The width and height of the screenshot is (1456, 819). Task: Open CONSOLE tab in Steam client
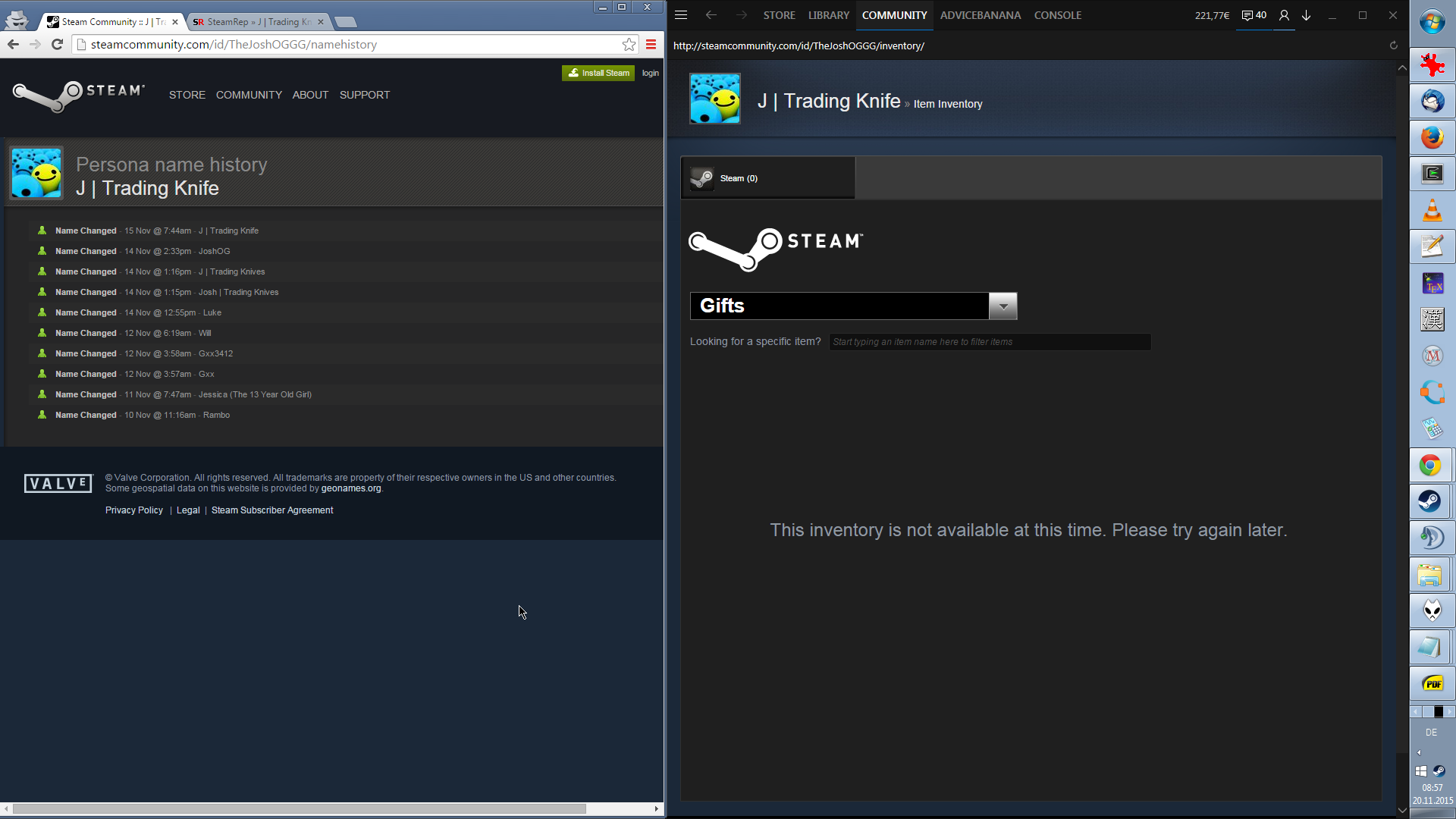click(x=1057, y=15)
